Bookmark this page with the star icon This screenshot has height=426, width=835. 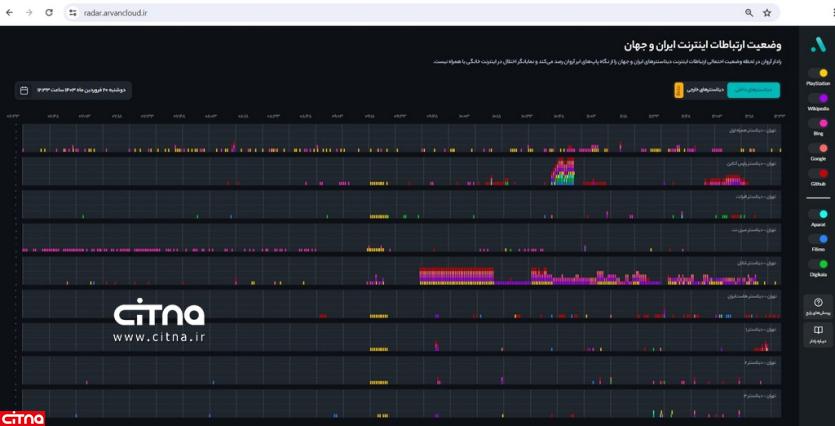(767, 13)
